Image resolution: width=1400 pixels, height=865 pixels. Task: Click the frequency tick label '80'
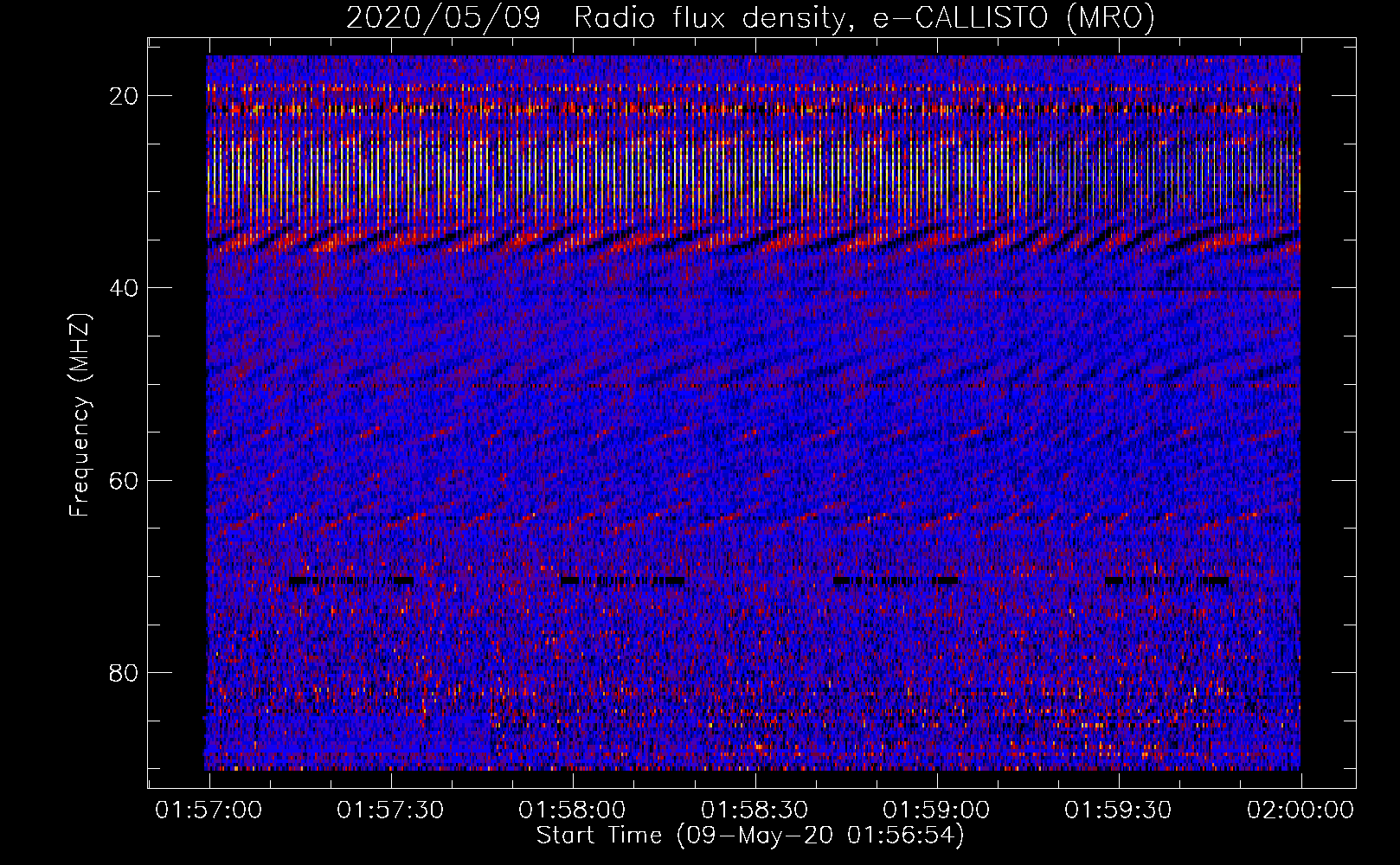point(125,673)
